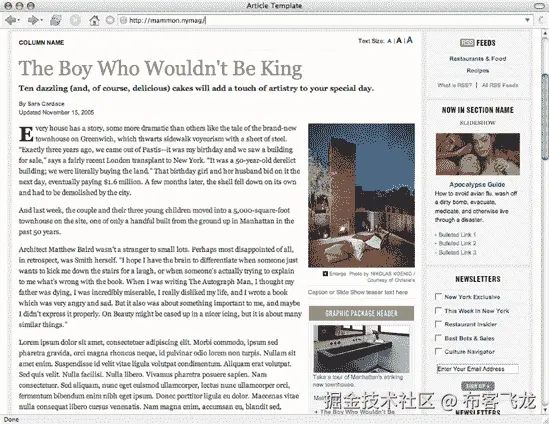The image size is (549, 424).
Task: Click Bulleted Link 2
Action: [x=457, y=243]
